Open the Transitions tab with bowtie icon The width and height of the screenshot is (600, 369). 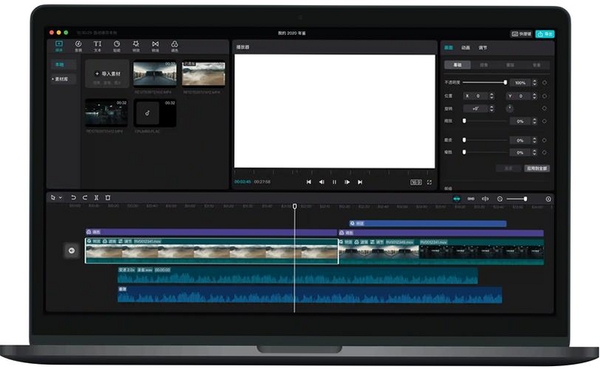click(x=155, y=46)
